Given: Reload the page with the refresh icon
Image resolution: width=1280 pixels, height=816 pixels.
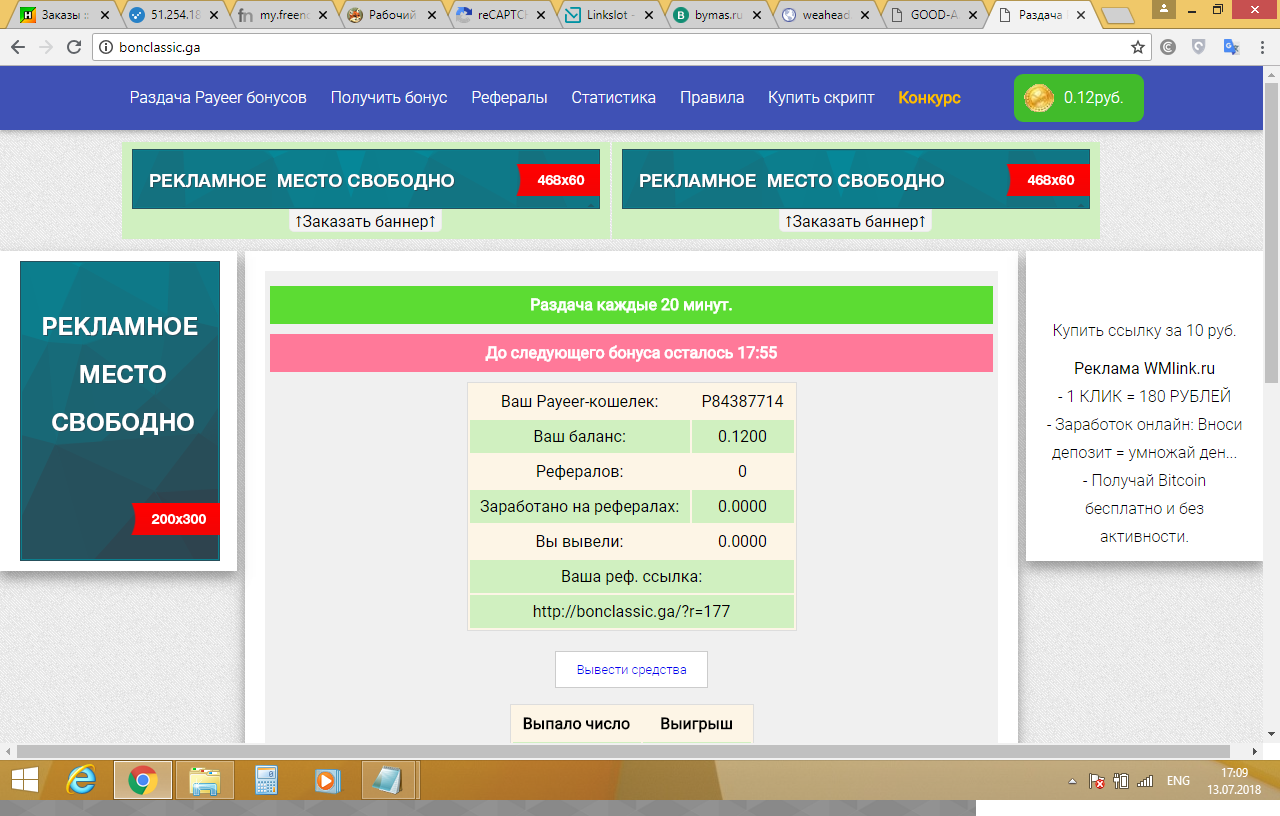Looking at the screenshot, I should coord(74,47).
